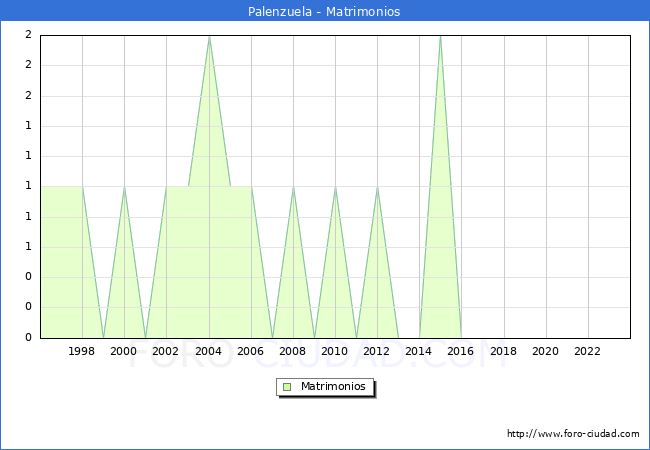Viewport: 650px width, 450px height.
Task: Click the chart title Palenzuela - Matrimonios
Action: click(324, 12)
